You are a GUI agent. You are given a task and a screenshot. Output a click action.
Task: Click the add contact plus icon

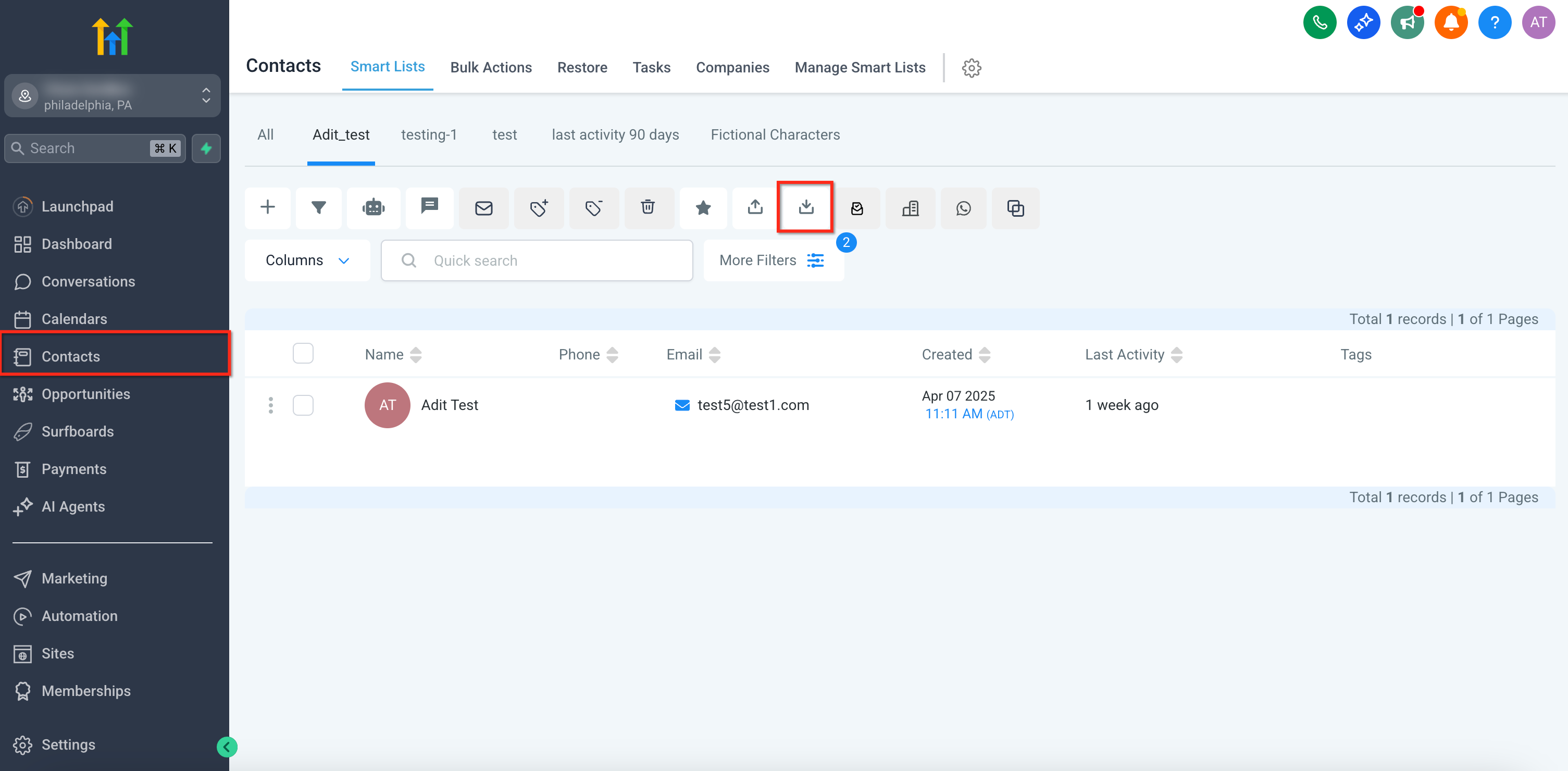coord(267,207)
